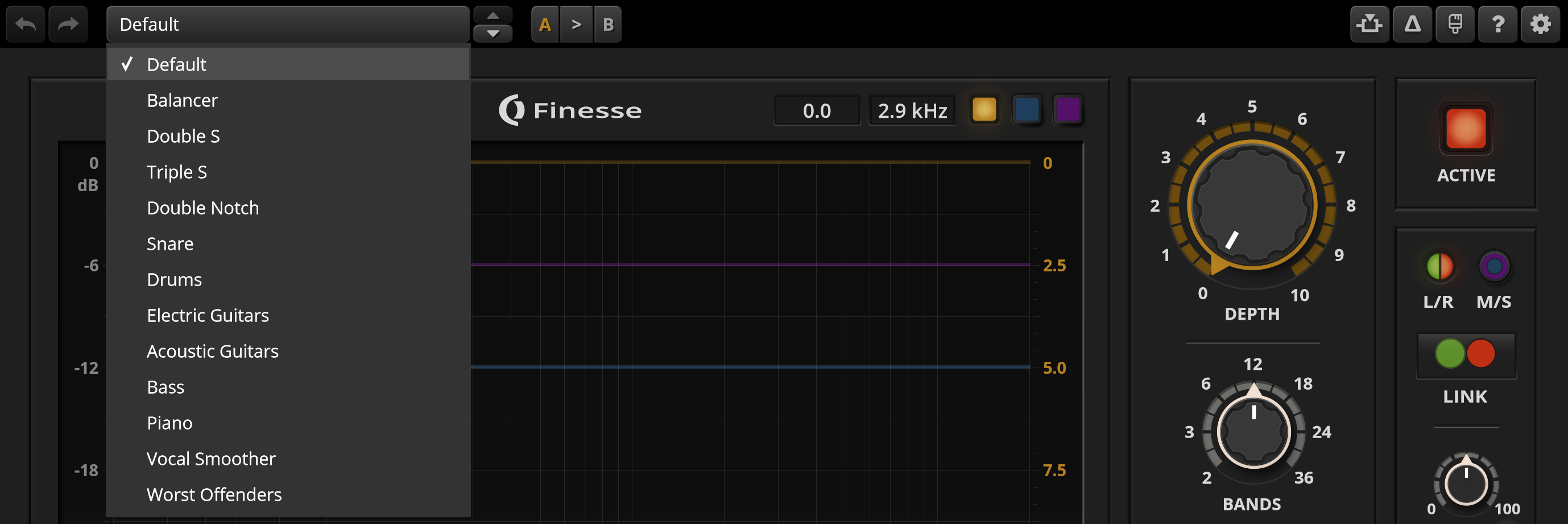Click the BANDS knob
This screenshot has width=1568, height=524.
(1253, 431)
